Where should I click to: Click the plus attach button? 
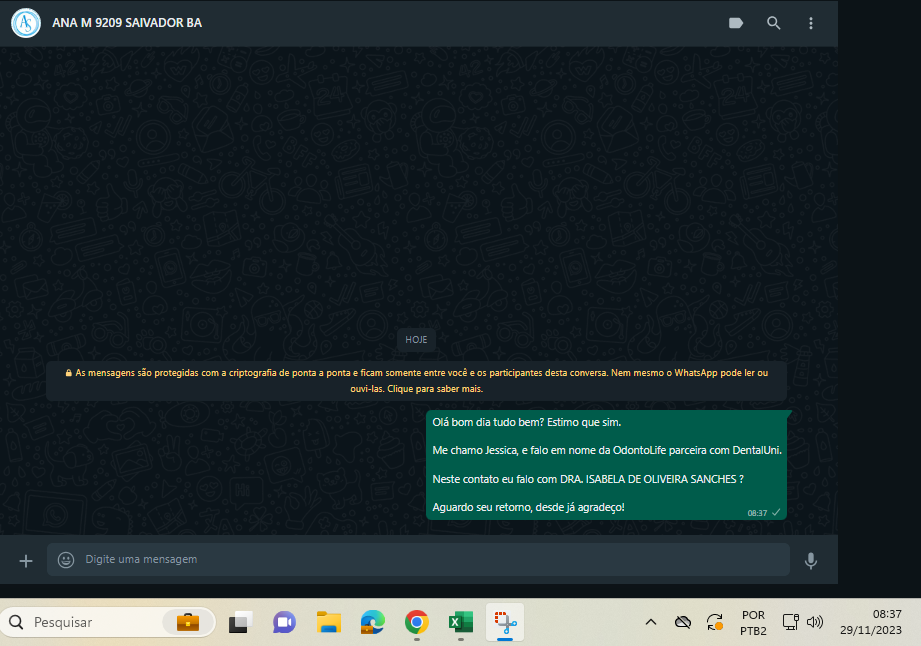[26, 561]
